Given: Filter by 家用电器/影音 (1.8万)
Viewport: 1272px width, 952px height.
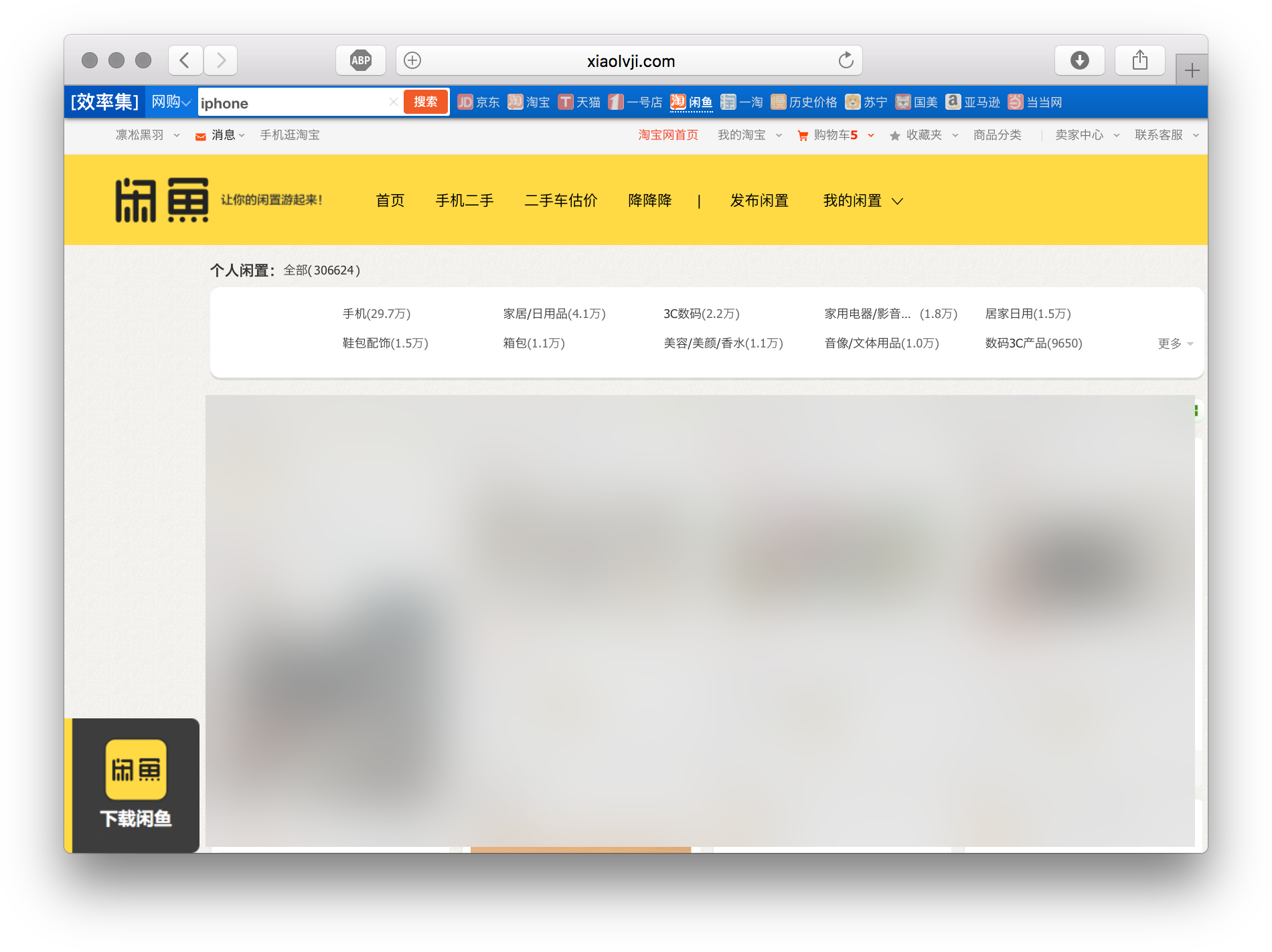Looking at the screenshot, I should click(x=891, y=314).
